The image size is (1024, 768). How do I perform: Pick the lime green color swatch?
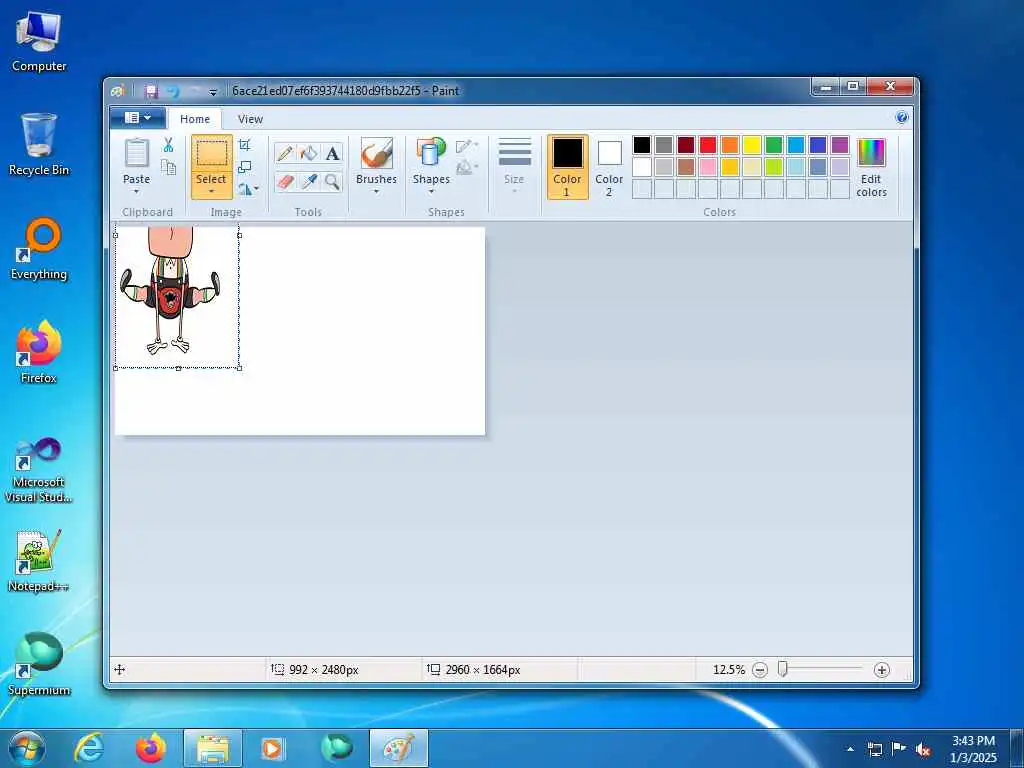point(774,167)
